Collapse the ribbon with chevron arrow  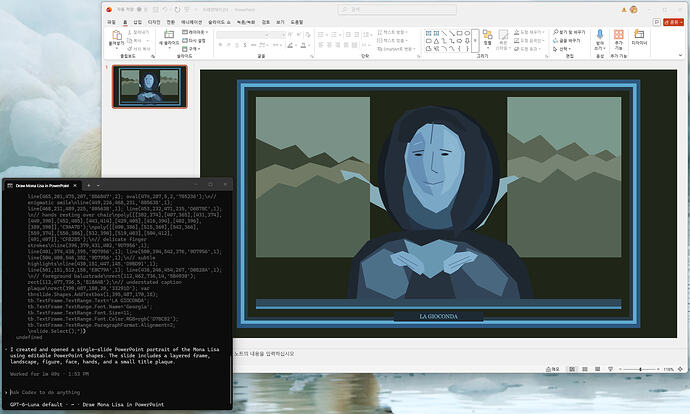tap(680, 55)
